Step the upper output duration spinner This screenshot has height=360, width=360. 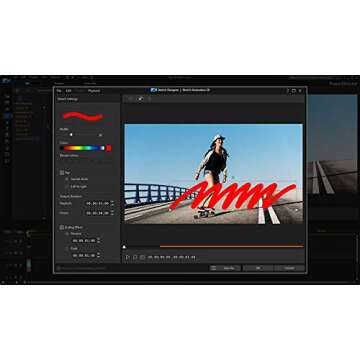(112, 203)
